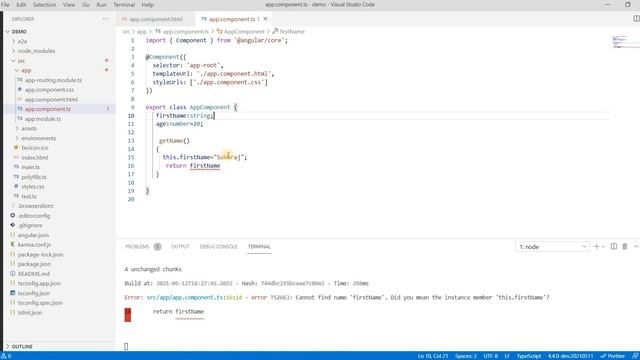Open main.ts in explorer
The image size is (640, 360).
click(x=30, y=167)
